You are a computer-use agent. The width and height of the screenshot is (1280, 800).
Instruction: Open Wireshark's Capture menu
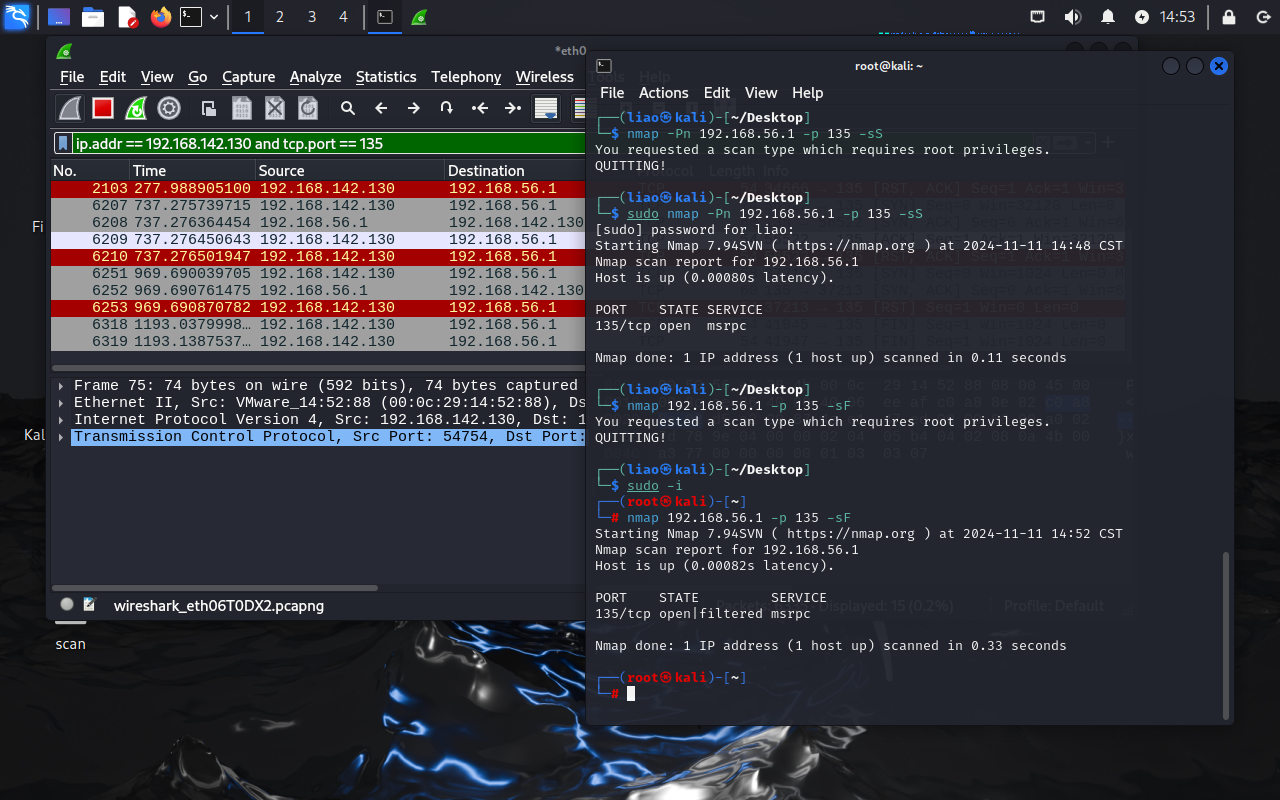pyautogui.click(x=248, y=77)
